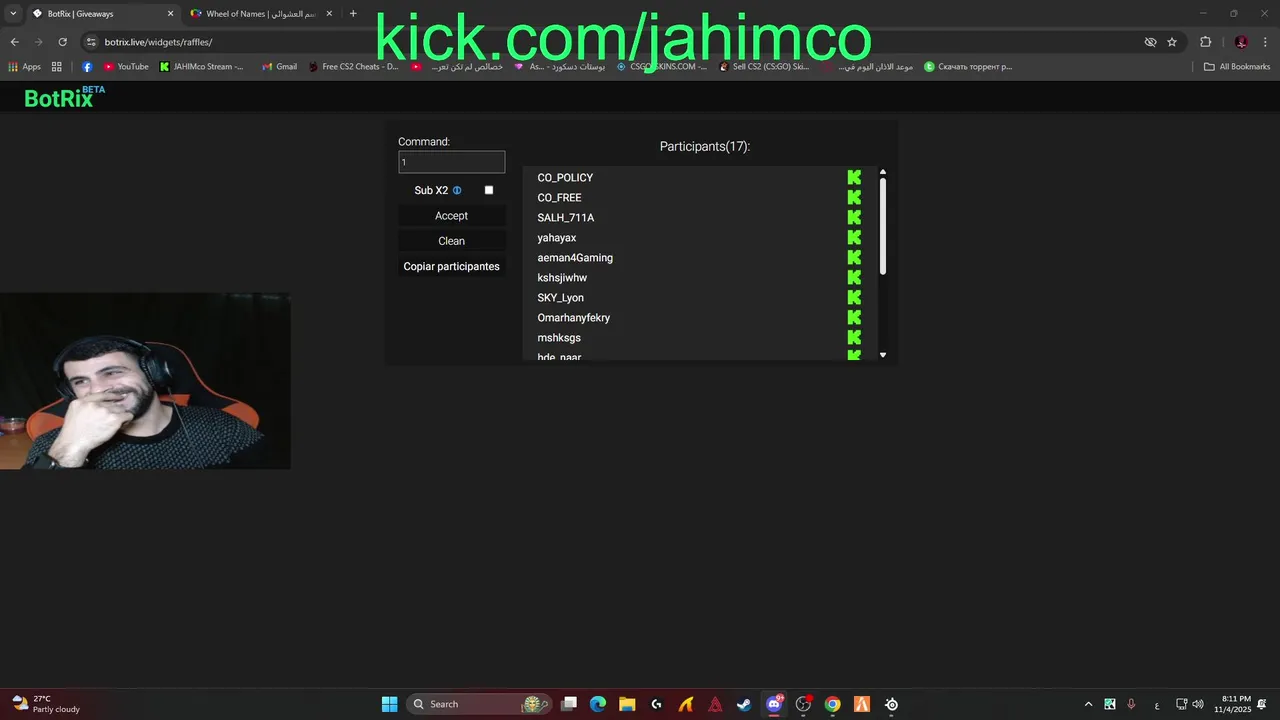Open the YouTube bookmark

126,67
